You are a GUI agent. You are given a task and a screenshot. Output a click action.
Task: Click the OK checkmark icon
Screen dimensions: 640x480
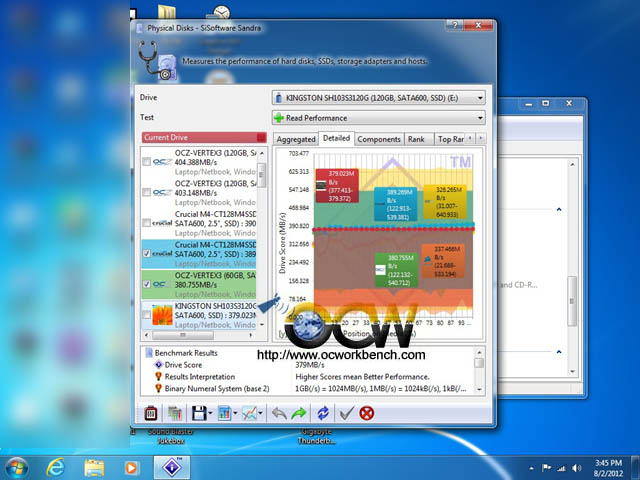tap(347, 413)
